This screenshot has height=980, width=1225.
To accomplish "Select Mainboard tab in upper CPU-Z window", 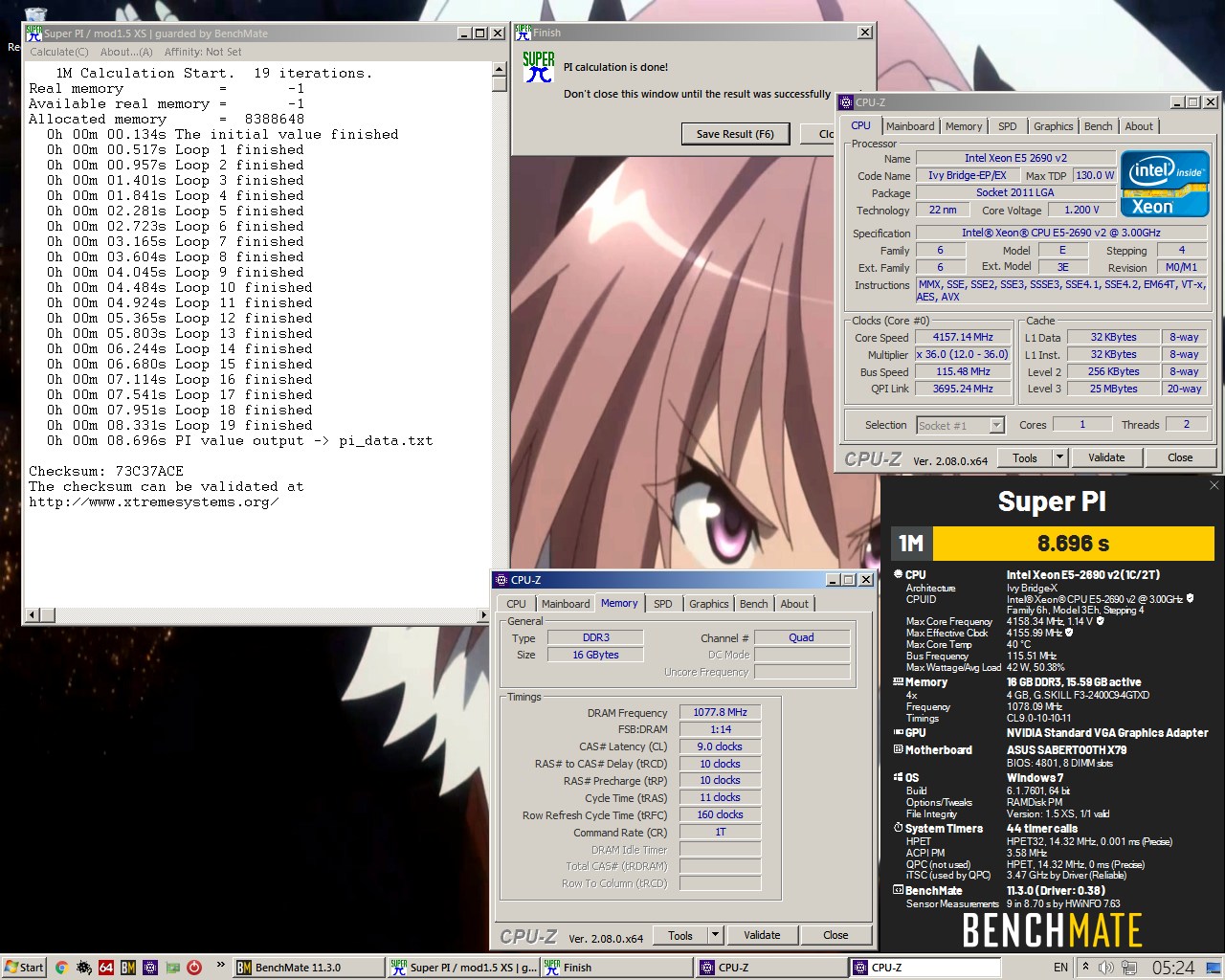I will [910, 126].
